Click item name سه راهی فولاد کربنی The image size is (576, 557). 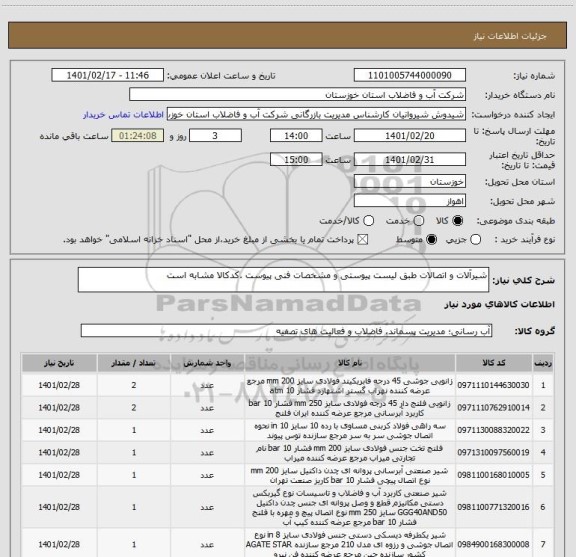[x=350, y=430]
